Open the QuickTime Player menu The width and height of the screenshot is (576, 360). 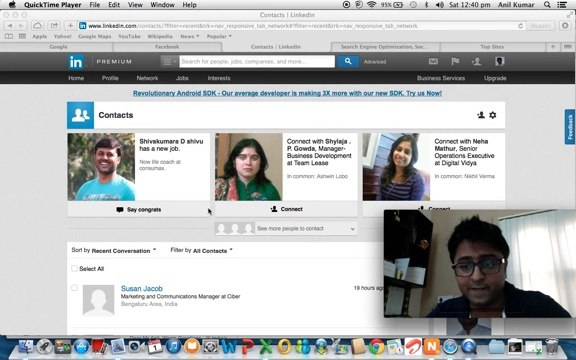[53, 5]
